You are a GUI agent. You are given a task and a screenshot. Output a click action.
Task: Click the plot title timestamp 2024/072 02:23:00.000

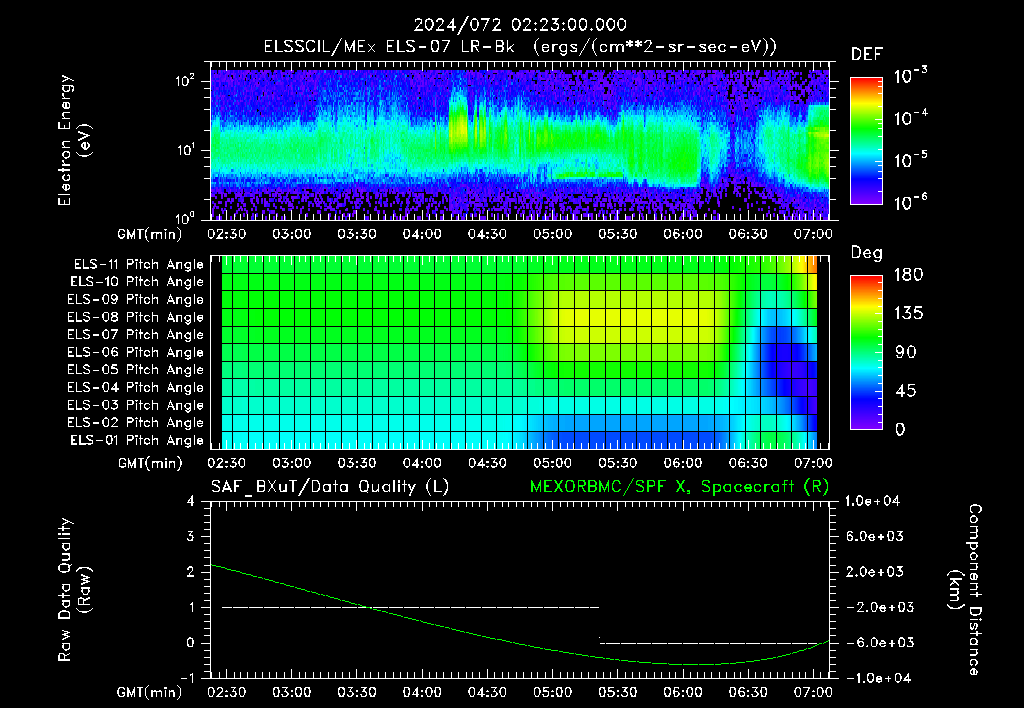pyautogui.click(x=520, y=25)
